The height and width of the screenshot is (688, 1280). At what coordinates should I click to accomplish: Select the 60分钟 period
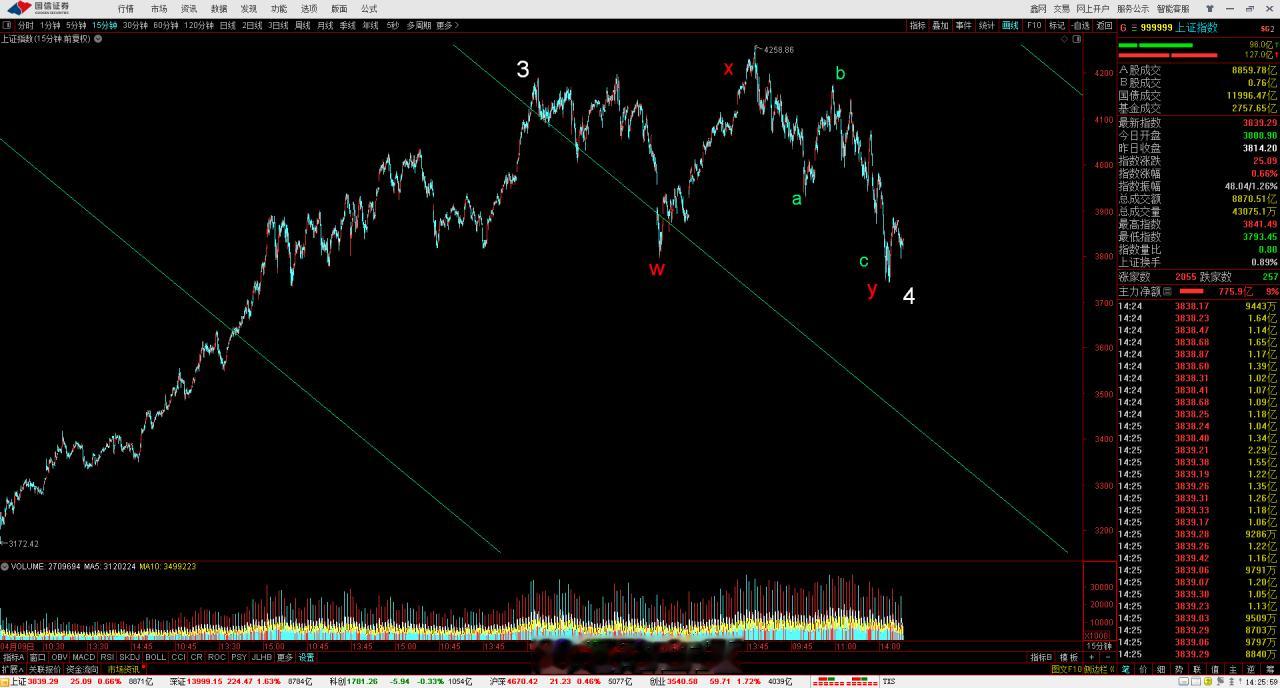[x=166, y=25]
